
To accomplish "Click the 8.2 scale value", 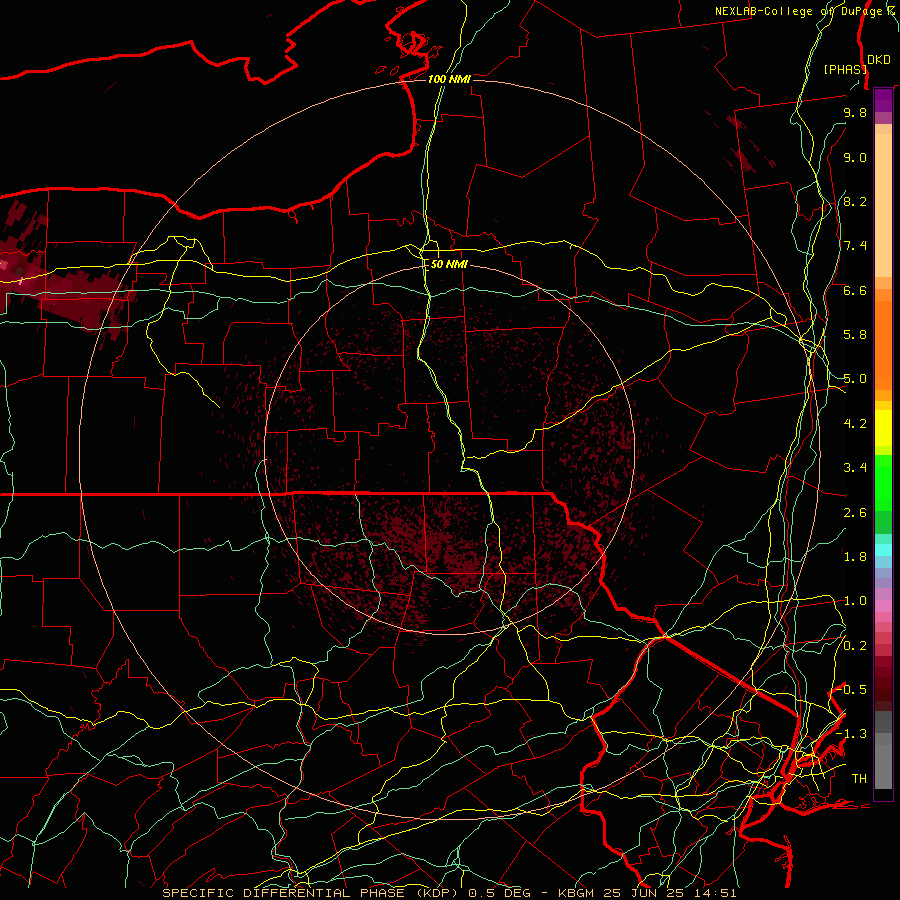I will click(855, 201).
